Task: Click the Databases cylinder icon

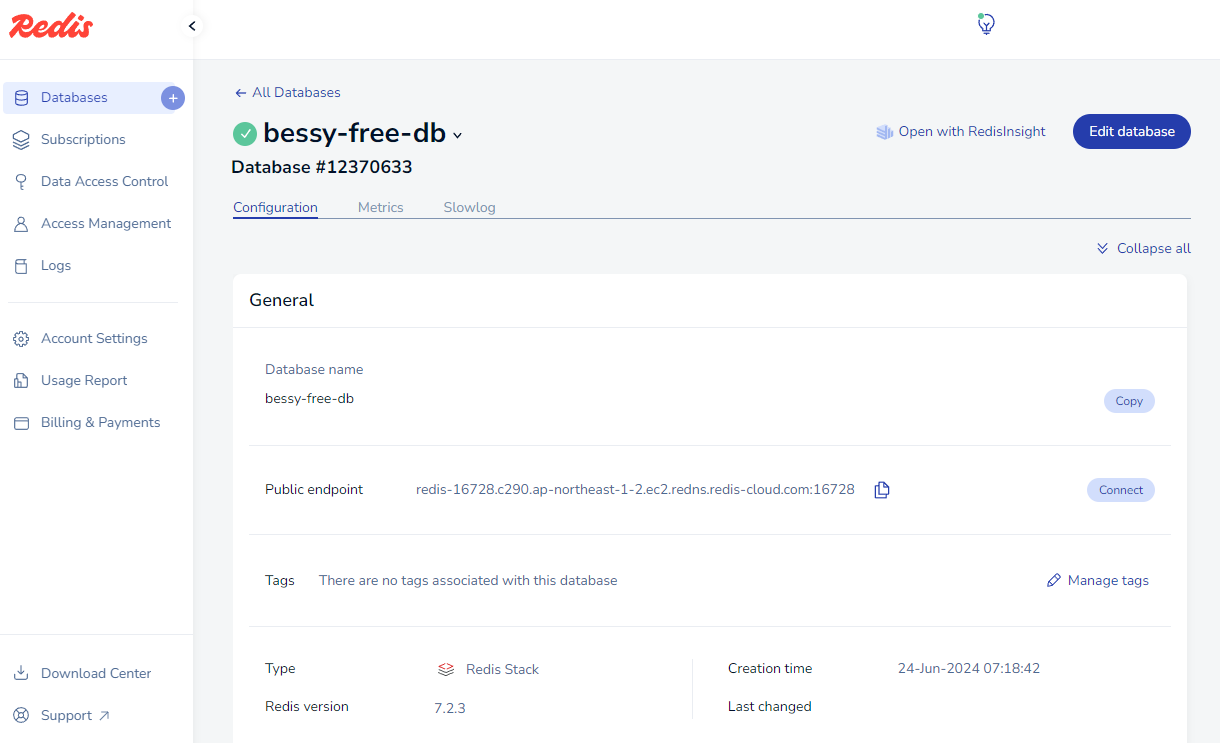Action: (21, 98)
